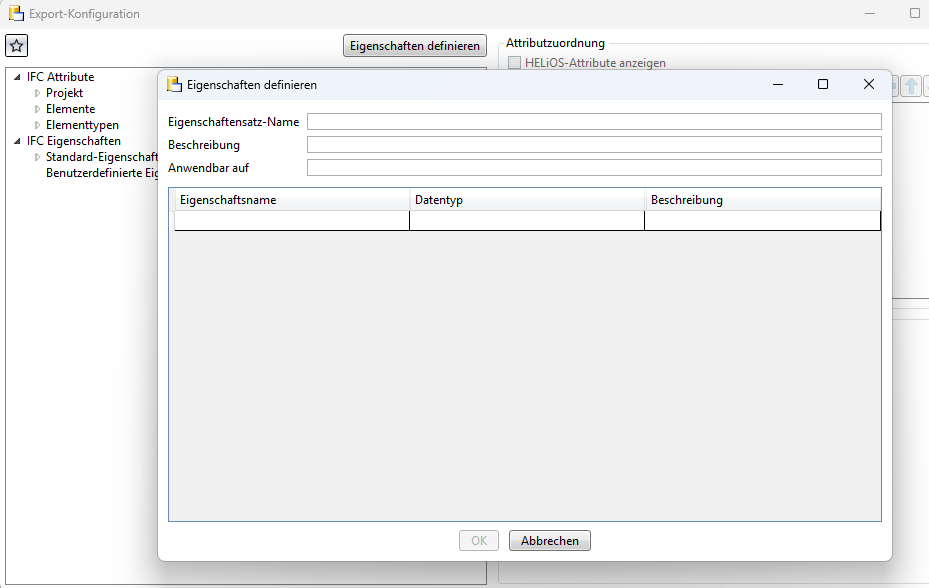
Task: Click the Abbrechen button
Action: pyautogui.click(x=550, y=541)
